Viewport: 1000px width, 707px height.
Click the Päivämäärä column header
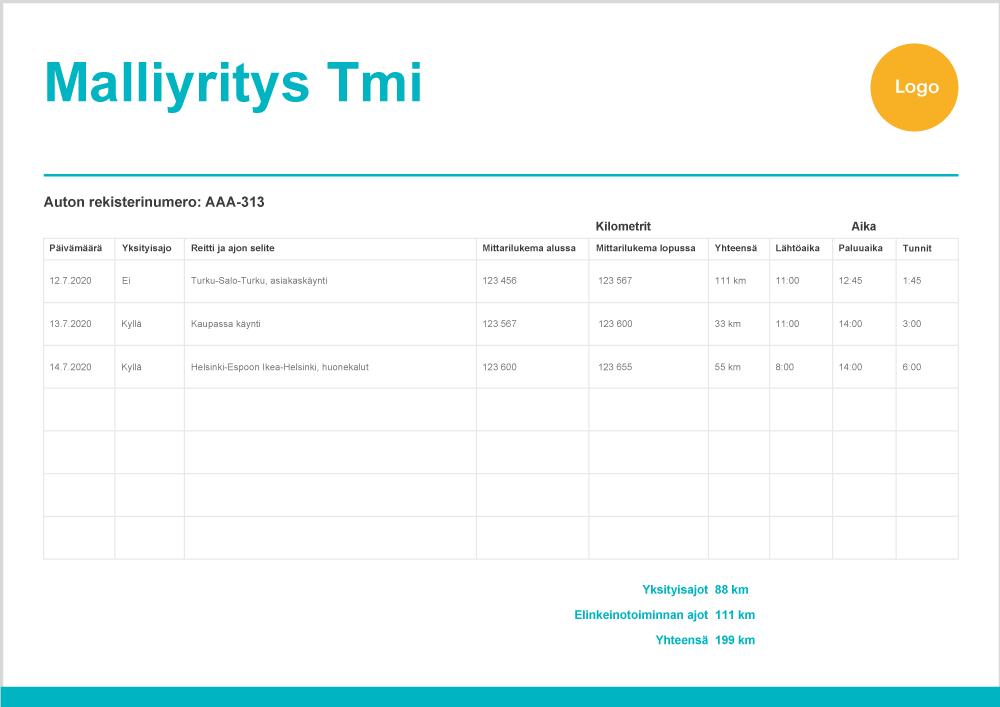point(75,248)
